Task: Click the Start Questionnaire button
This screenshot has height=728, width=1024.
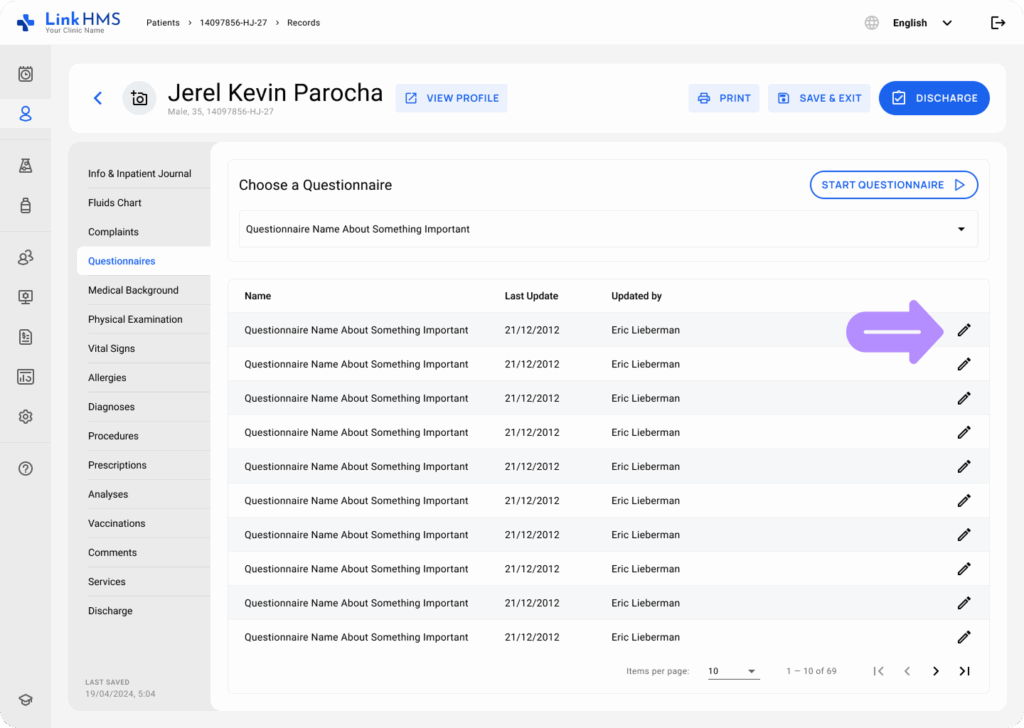Action: [893, 185]
